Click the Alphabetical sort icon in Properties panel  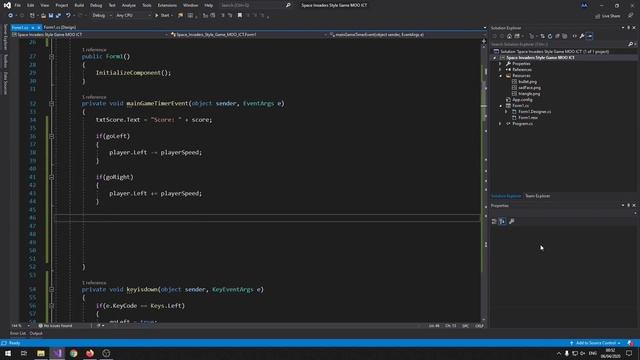coord(502,221)
